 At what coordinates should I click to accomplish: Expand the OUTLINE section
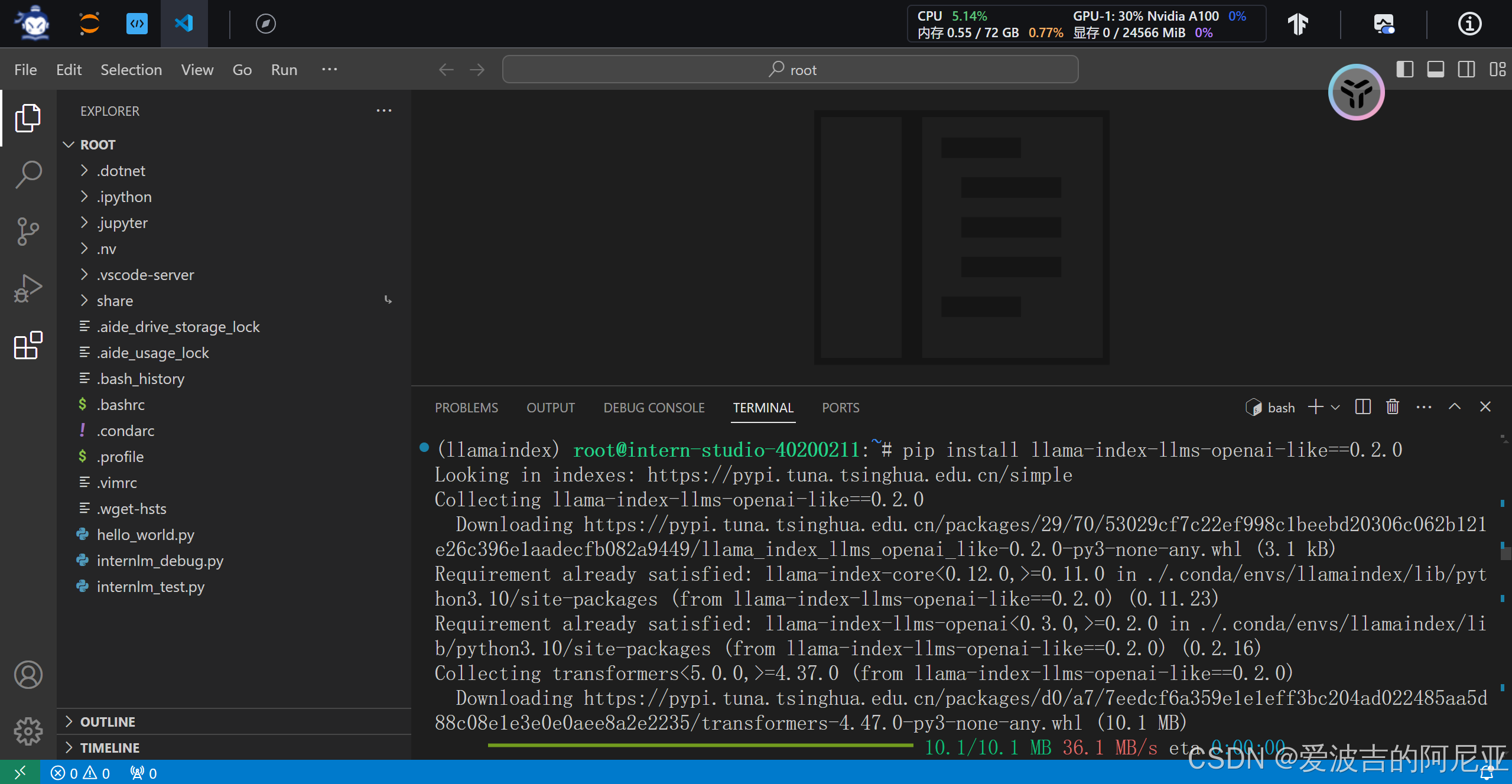108,722
